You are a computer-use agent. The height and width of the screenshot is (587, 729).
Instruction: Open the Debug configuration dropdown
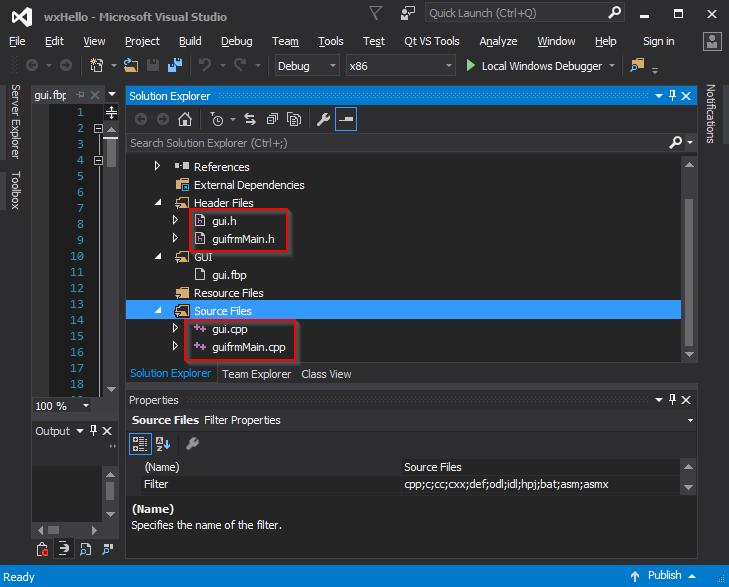coord(307,66)
